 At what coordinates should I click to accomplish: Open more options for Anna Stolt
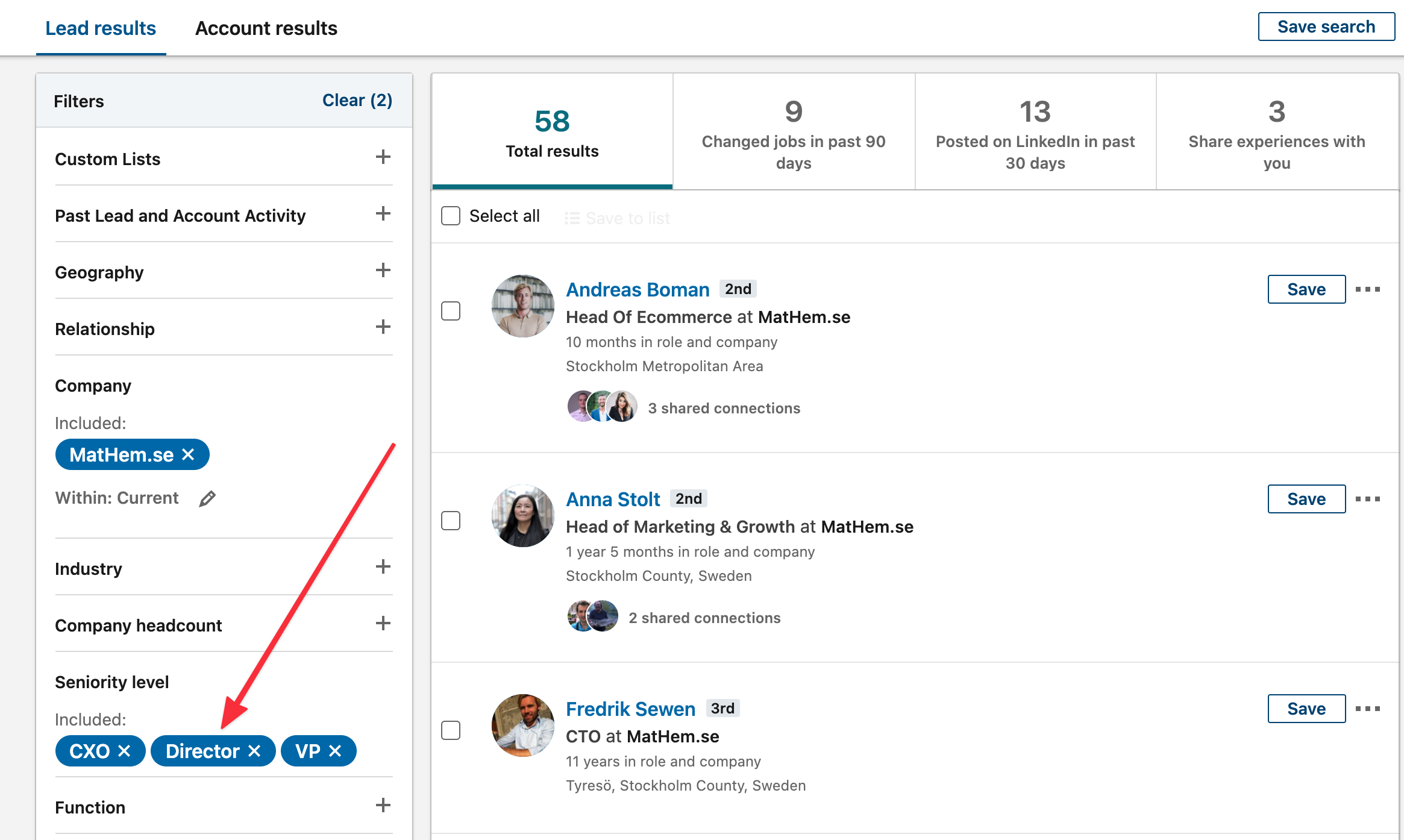point(1367,499)
